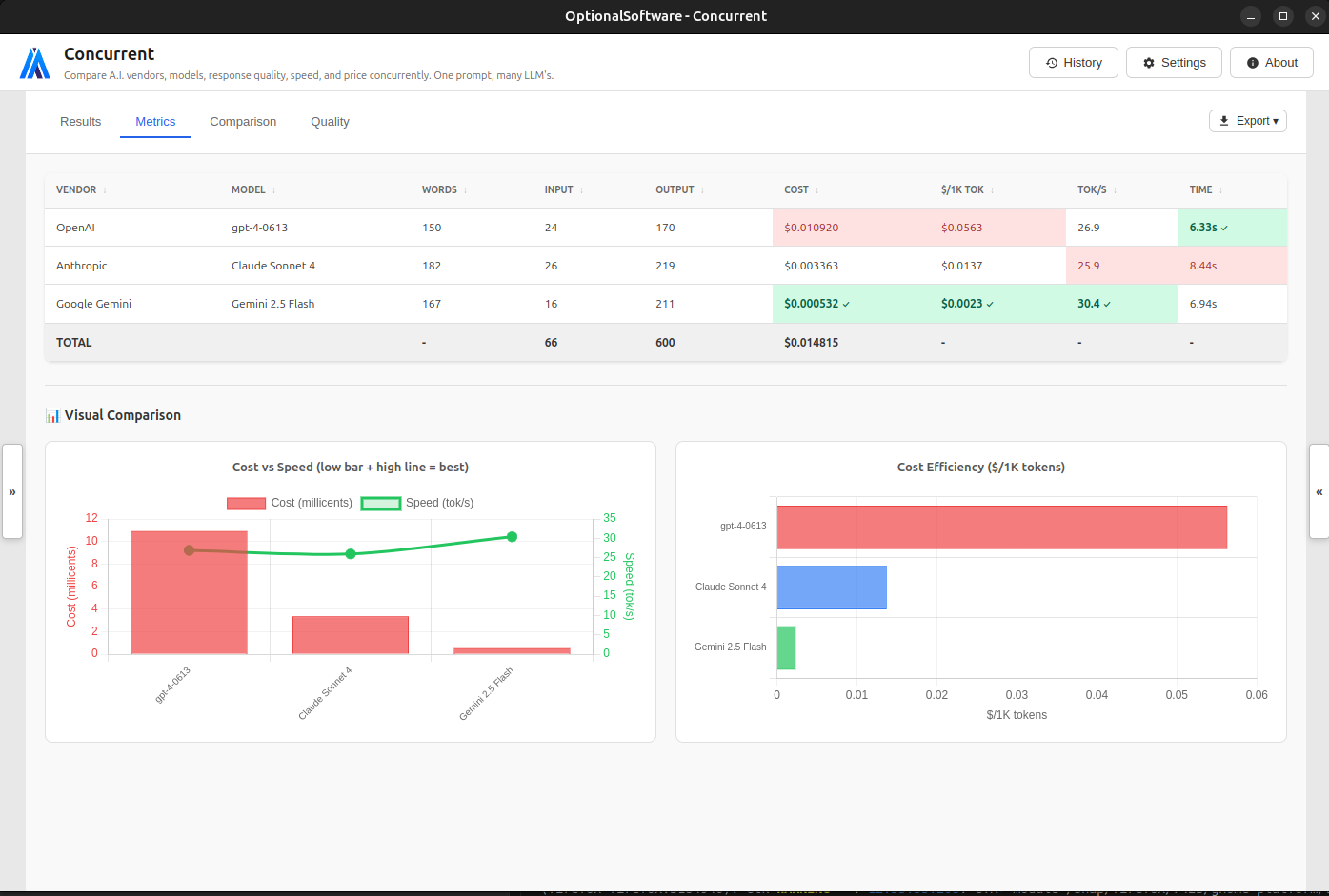Click the gpt-4-0613 bar in Cost Efficiency chart

point(1000,527)
